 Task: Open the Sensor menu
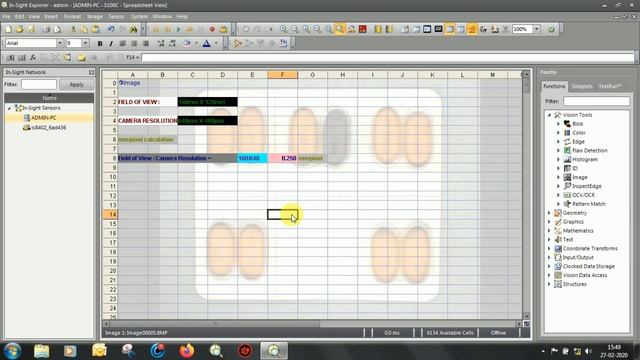[x=116, y=17]
